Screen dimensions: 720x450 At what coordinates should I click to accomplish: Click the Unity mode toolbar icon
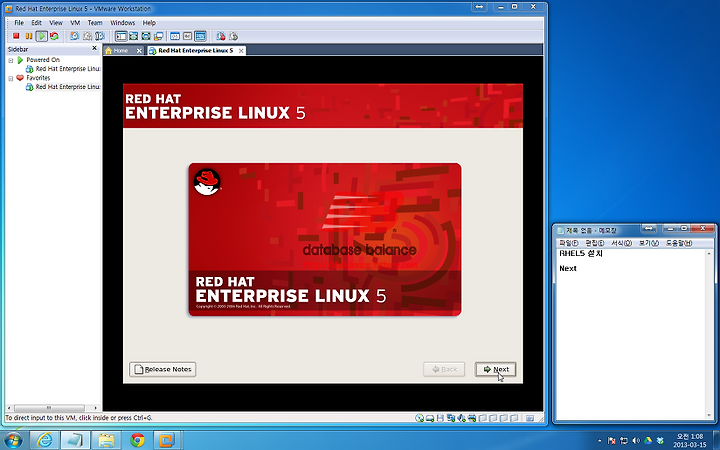[158, 36]
